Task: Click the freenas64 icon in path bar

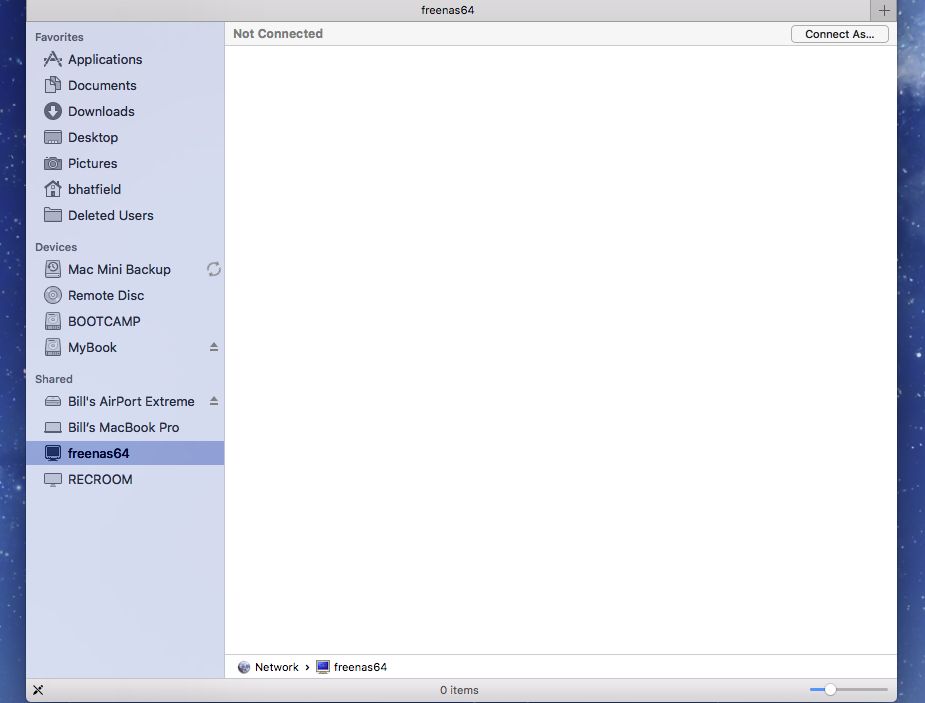Action: pyautogui.click(x=323, y=667)
